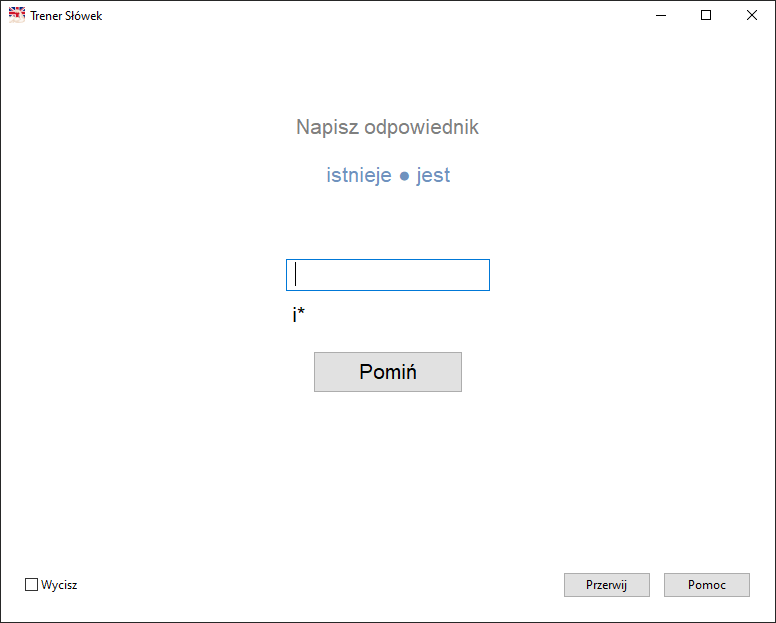Click the "i*" hint text
The image size is (776, 623).
pos(298,316)
